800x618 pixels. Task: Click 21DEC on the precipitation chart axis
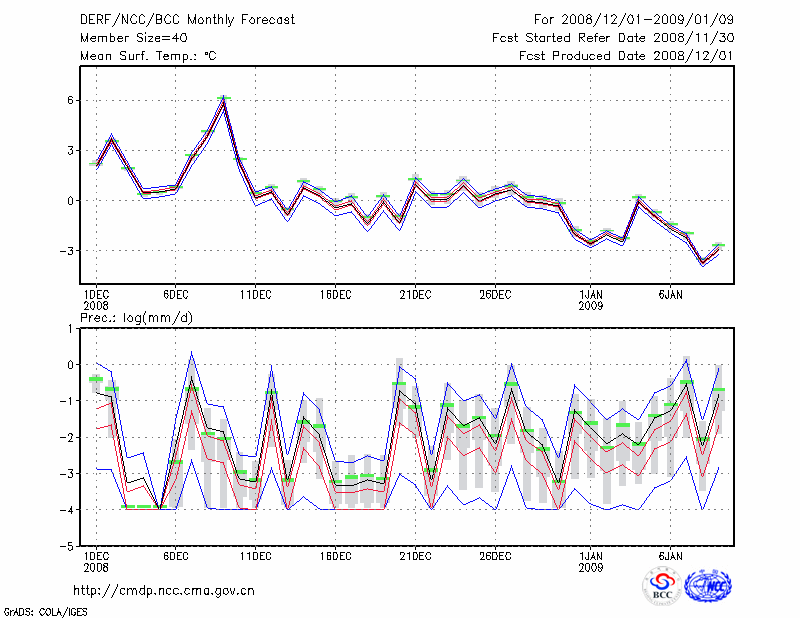tap(415, 555)
